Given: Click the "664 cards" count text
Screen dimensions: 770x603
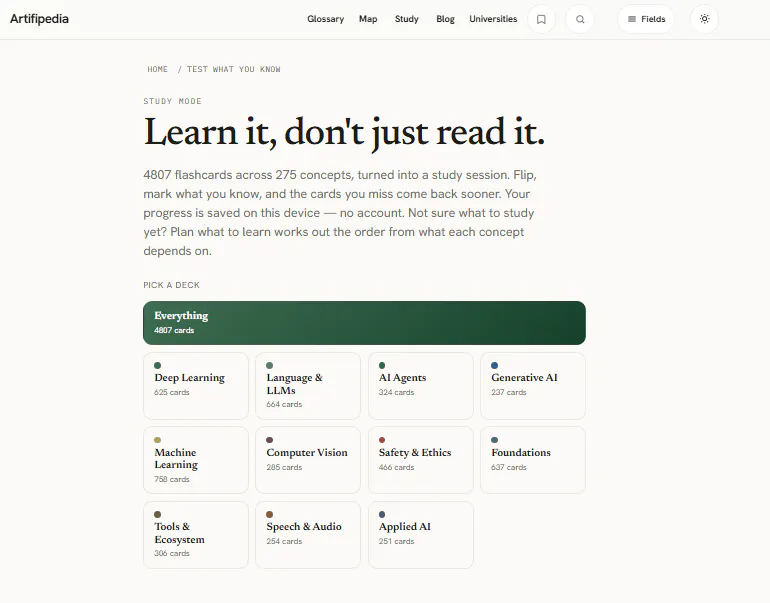Looking at the screenshot, I should (x=284, y=405).
